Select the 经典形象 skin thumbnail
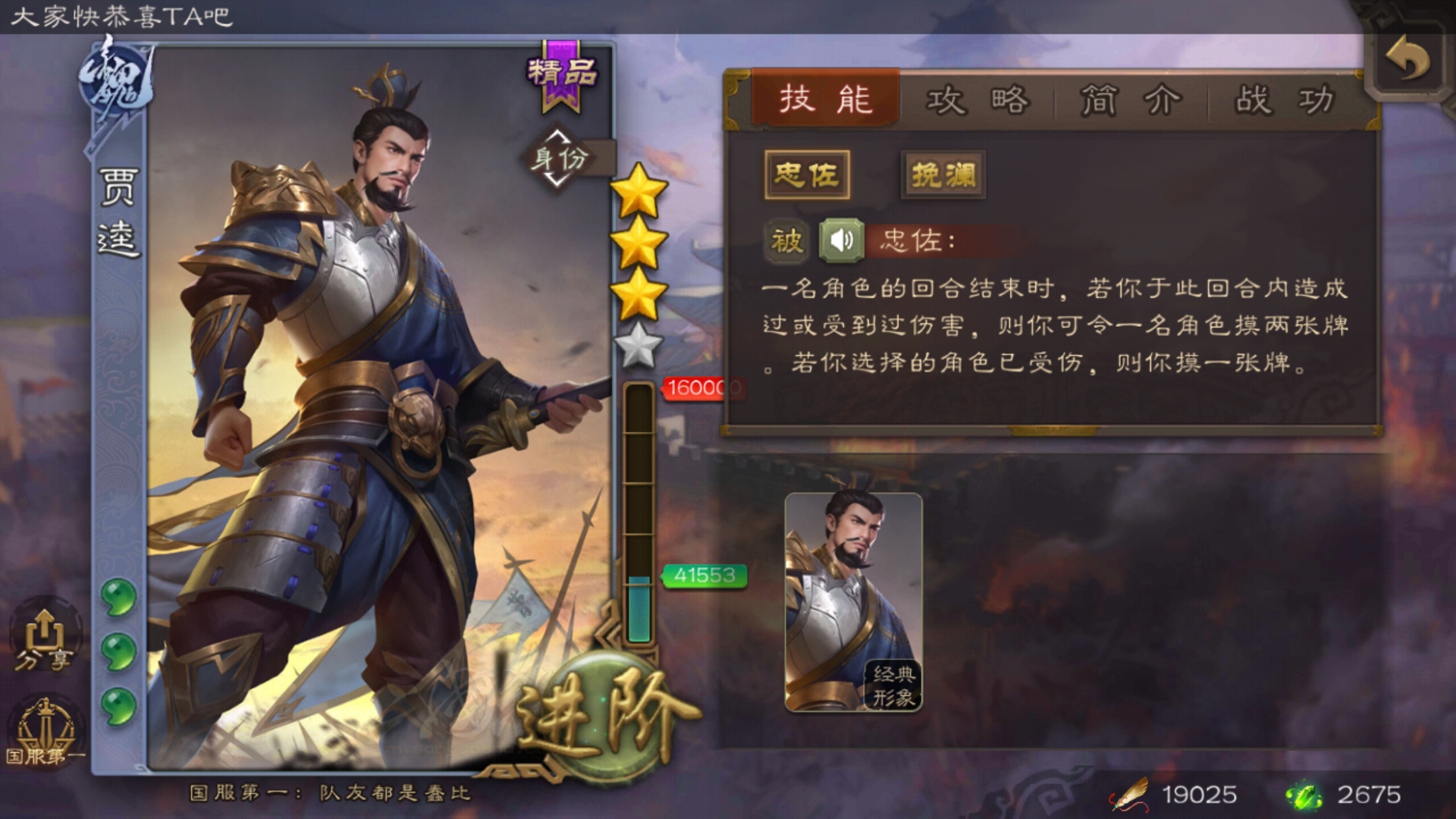The image size is (1456, 819). [853, 602]
